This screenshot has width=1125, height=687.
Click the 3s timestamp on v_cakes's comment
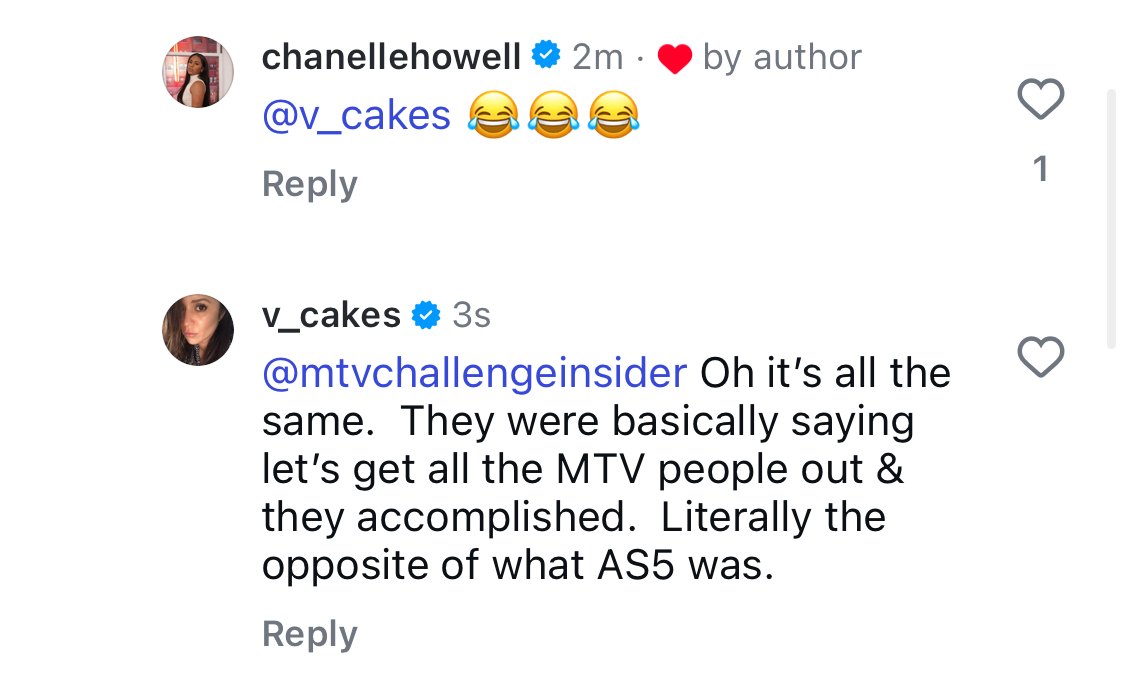pyautogui.click(x=471, y=316)
